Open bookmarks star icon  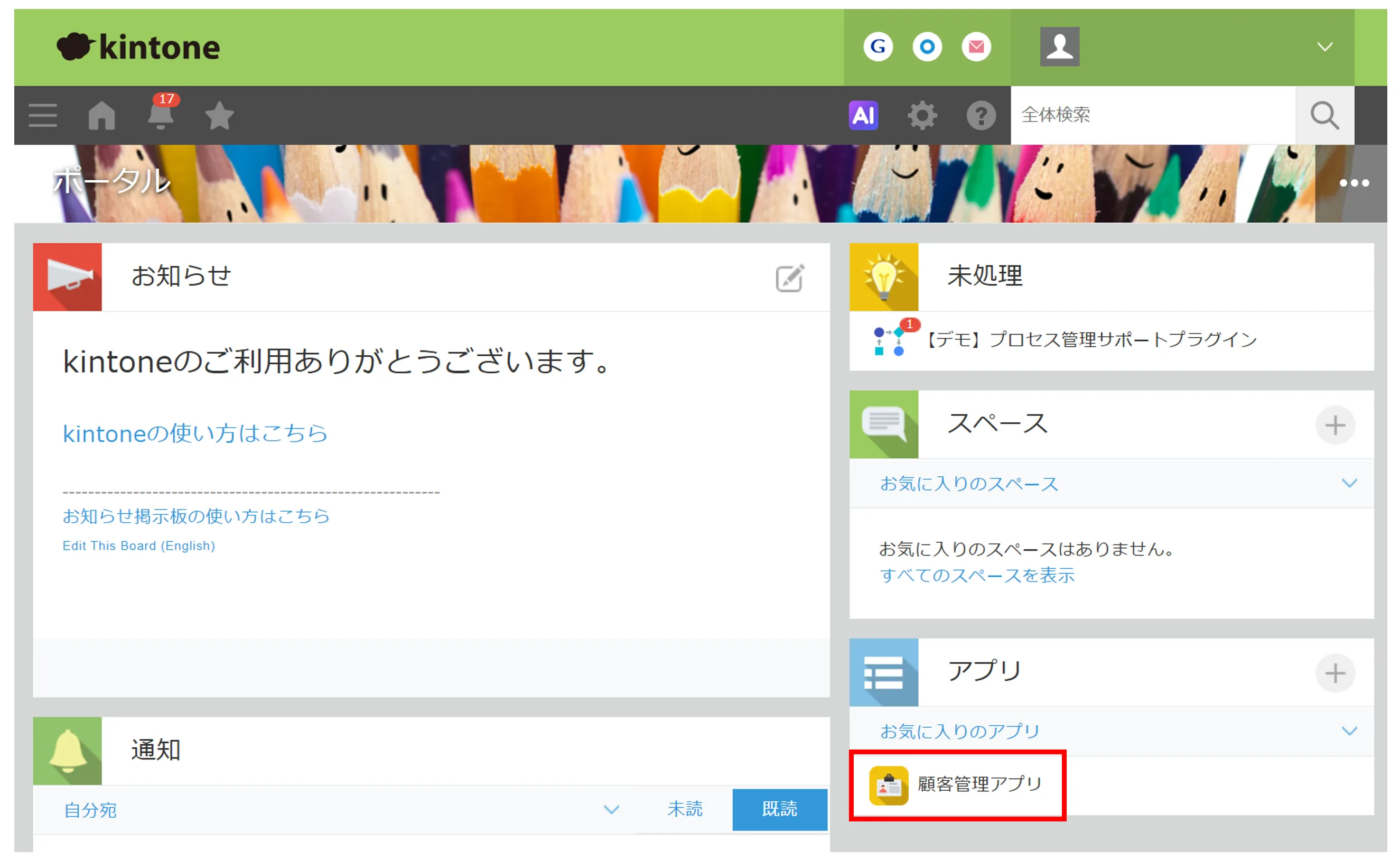point(219,115)
